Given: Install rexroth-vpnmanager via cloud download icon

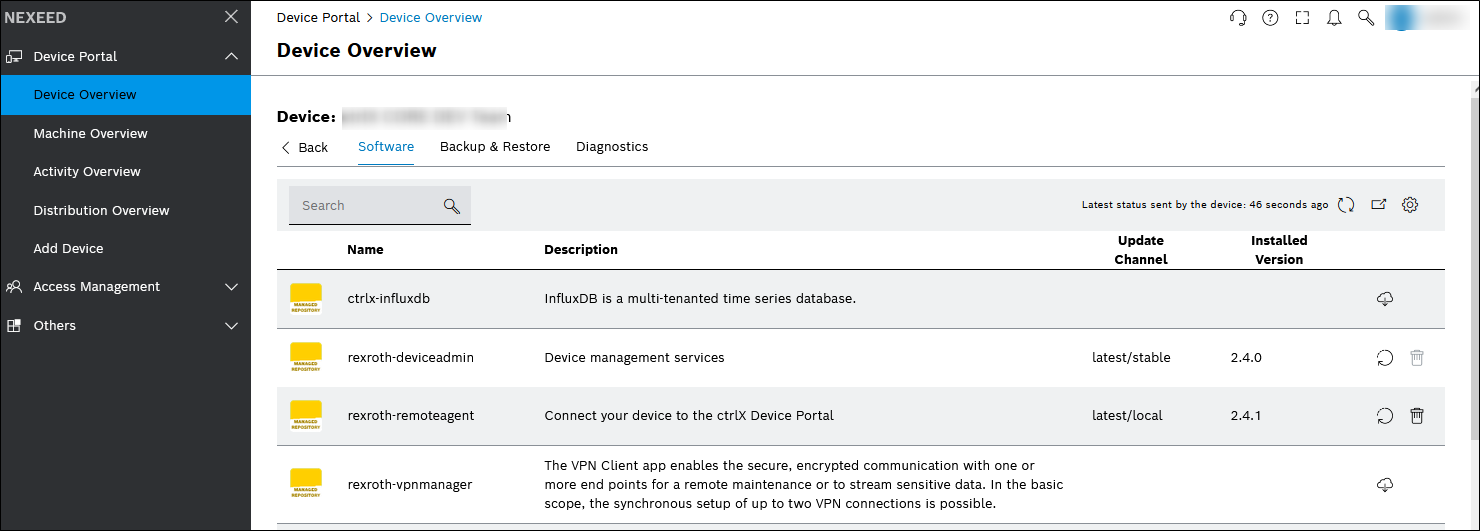Looking at the screenshot, I should [x=1385, y=485].
